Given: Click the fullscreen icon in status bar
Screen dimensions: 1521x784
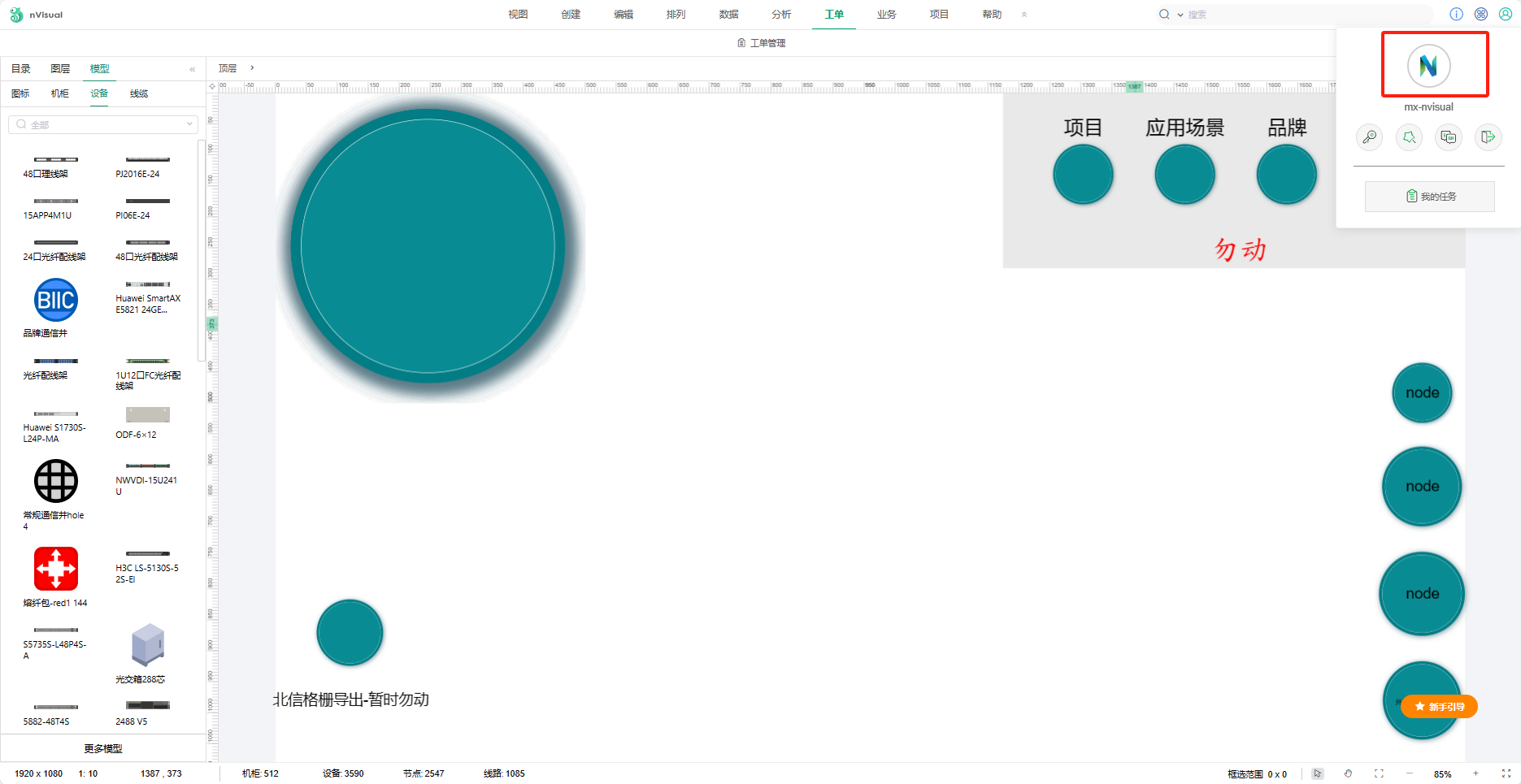Looking at the screenshot, I should (1506, 773).
